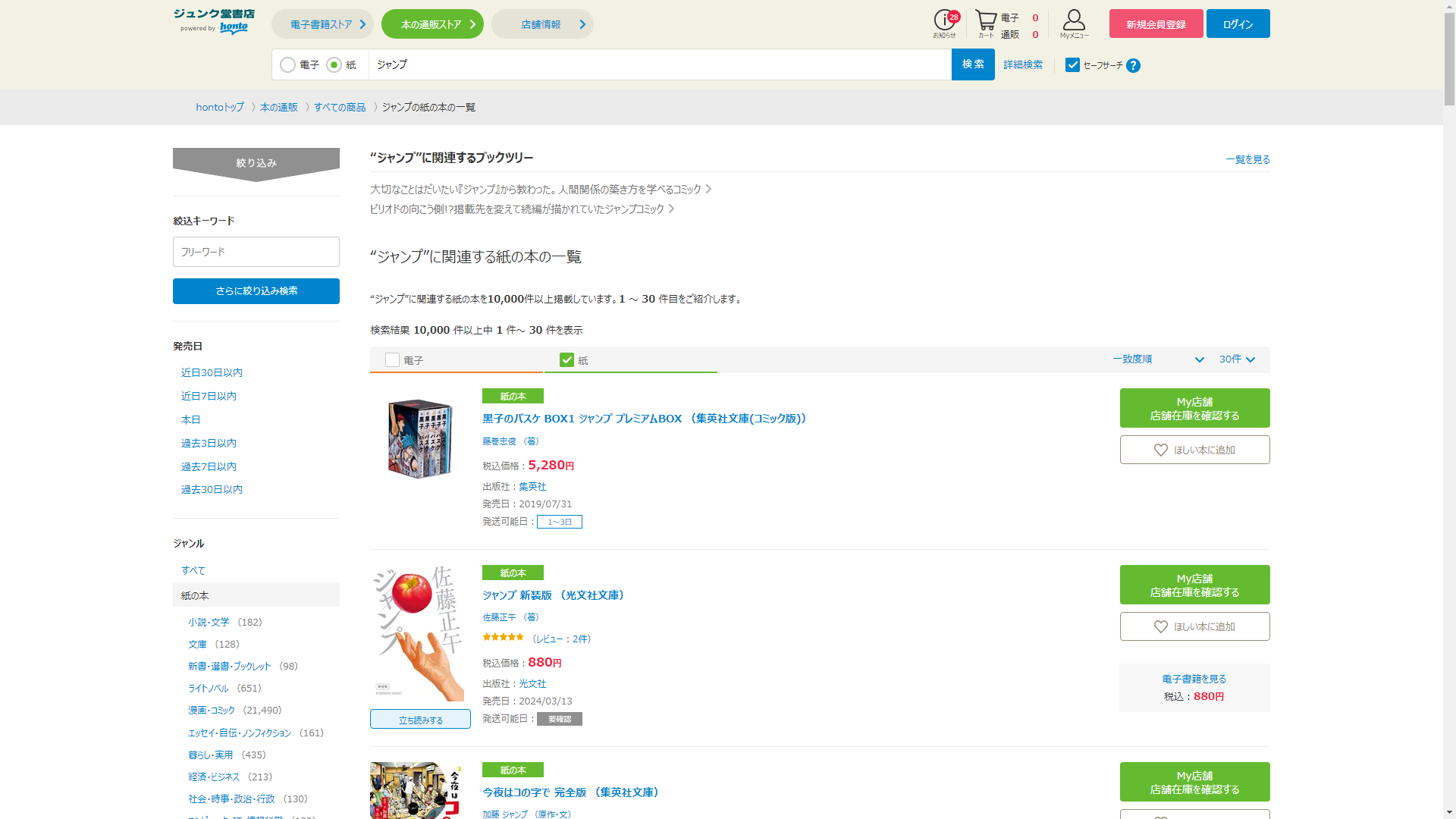Click the 新規会員登録 register button
This screenshot has width=1456, height=819.
tap(1156, 24)
